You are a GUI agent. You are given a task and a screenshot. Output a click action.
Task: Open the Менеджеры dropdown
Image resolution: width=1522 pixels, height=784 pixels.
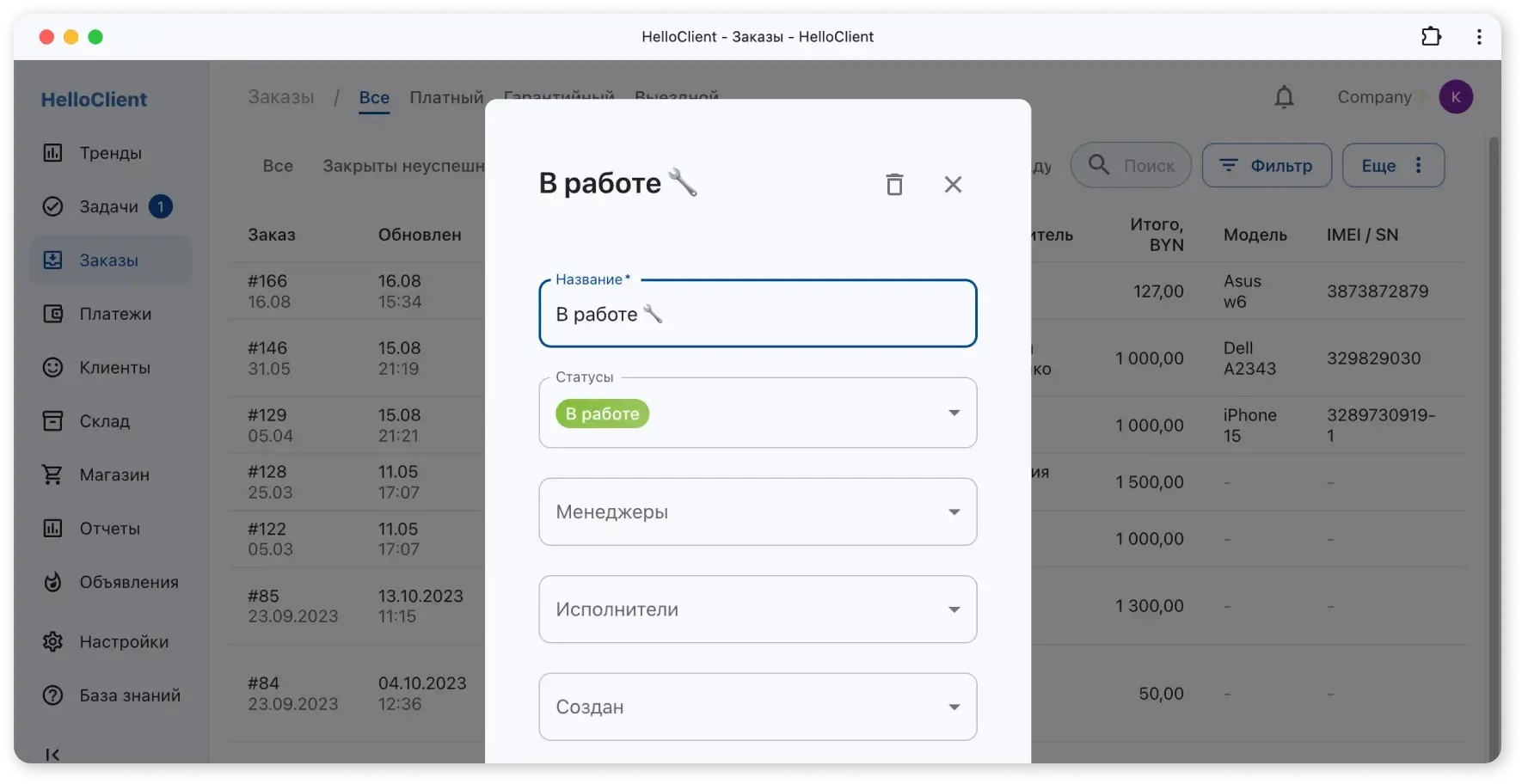point(954,511)
